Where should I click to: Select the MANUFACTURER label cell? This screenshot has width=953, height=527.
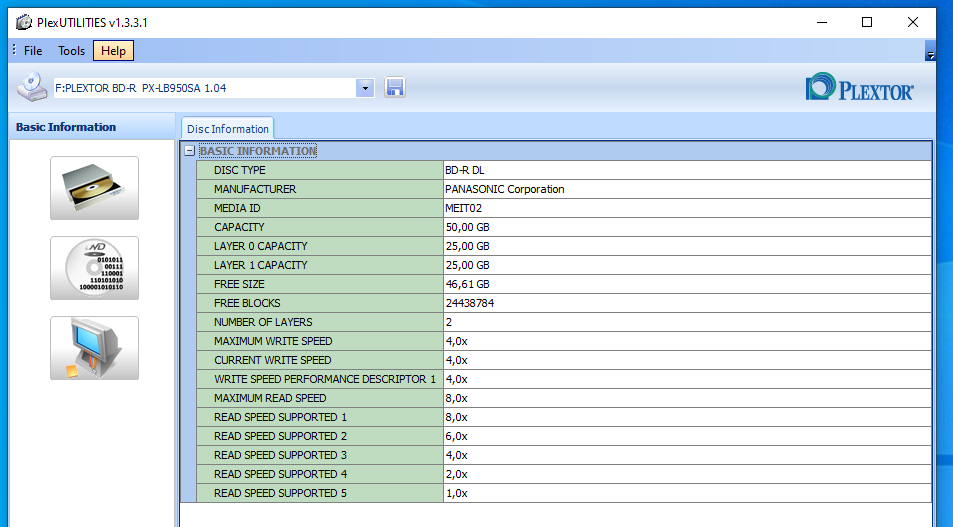click(320, 189)
